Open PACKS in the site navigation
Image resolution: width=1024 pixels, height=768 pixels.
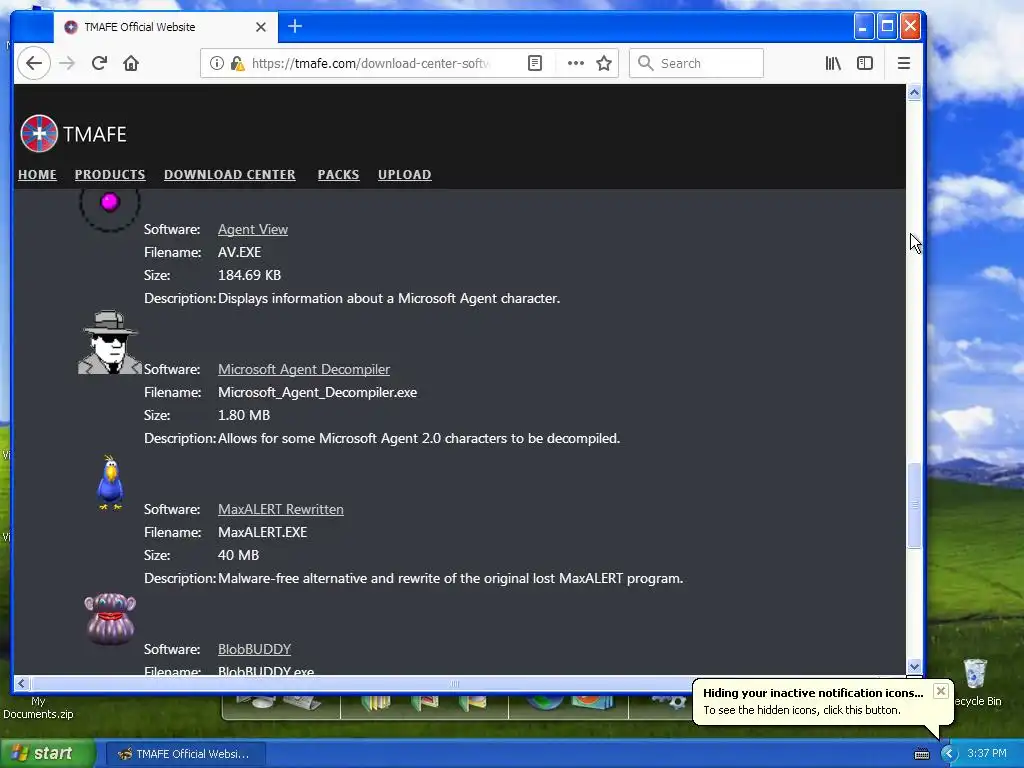338,174
